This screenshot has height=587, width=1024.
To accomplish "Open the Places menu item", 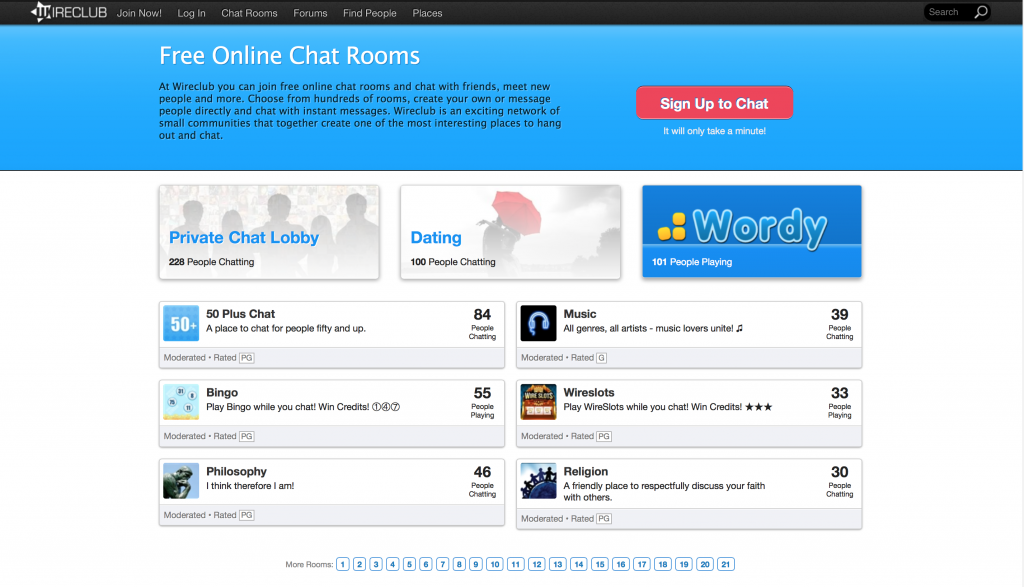I will point(427,13).
